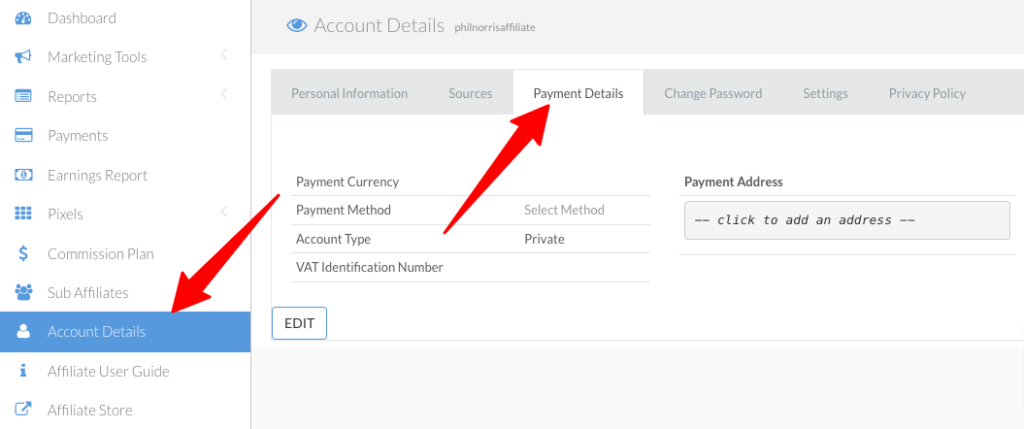Open the Change Password tab
This screenshot has width=1024, height=429.
click(713, 93)
